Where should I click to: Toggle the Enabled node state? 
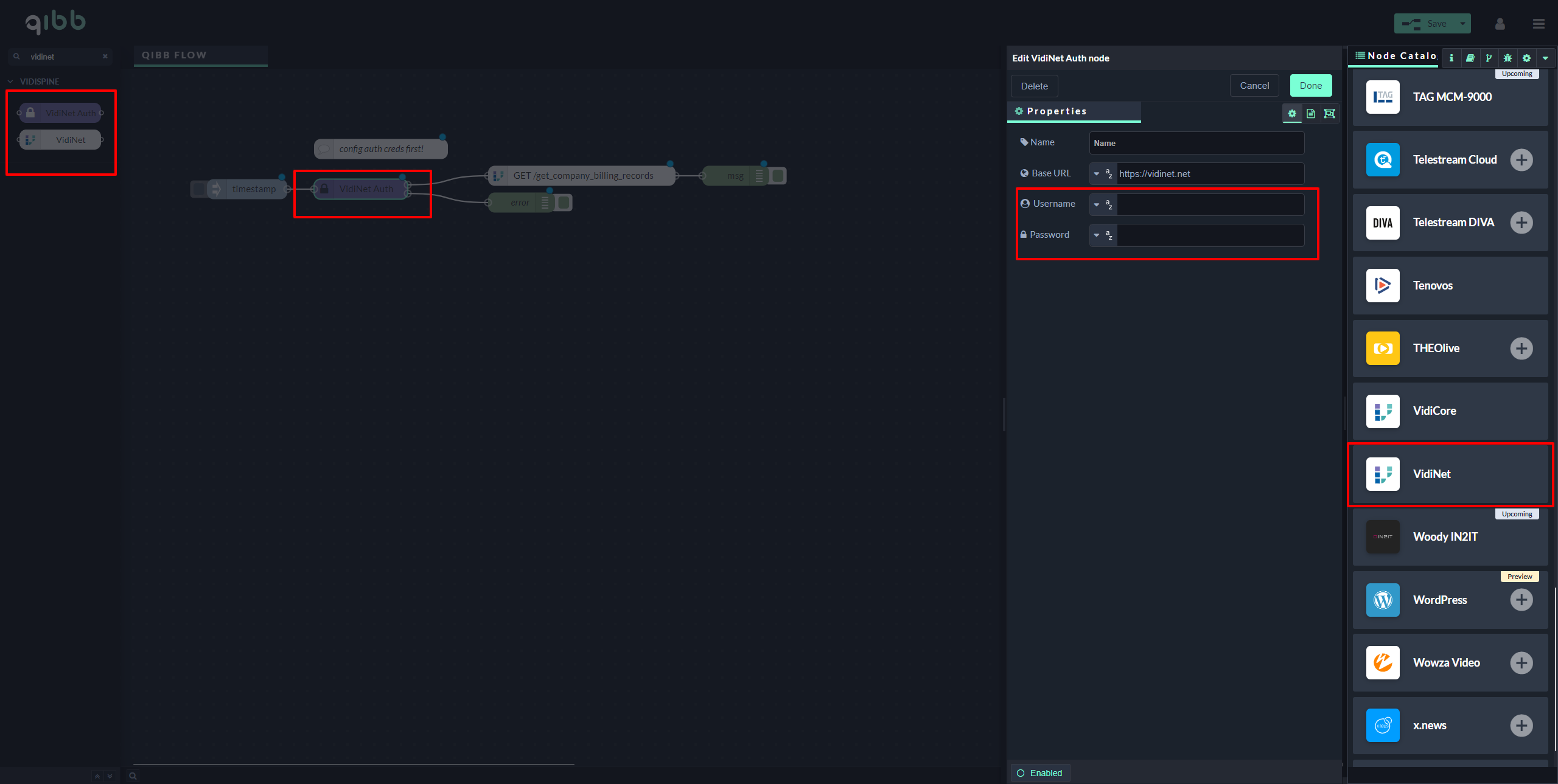click(1040, 773)
